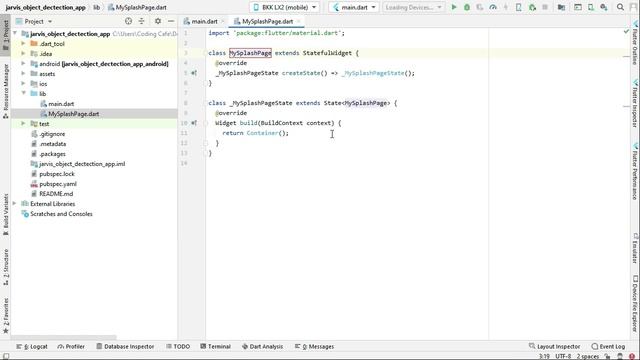
Task: Open the TODO tool window
Action: [x=178, y=347]
